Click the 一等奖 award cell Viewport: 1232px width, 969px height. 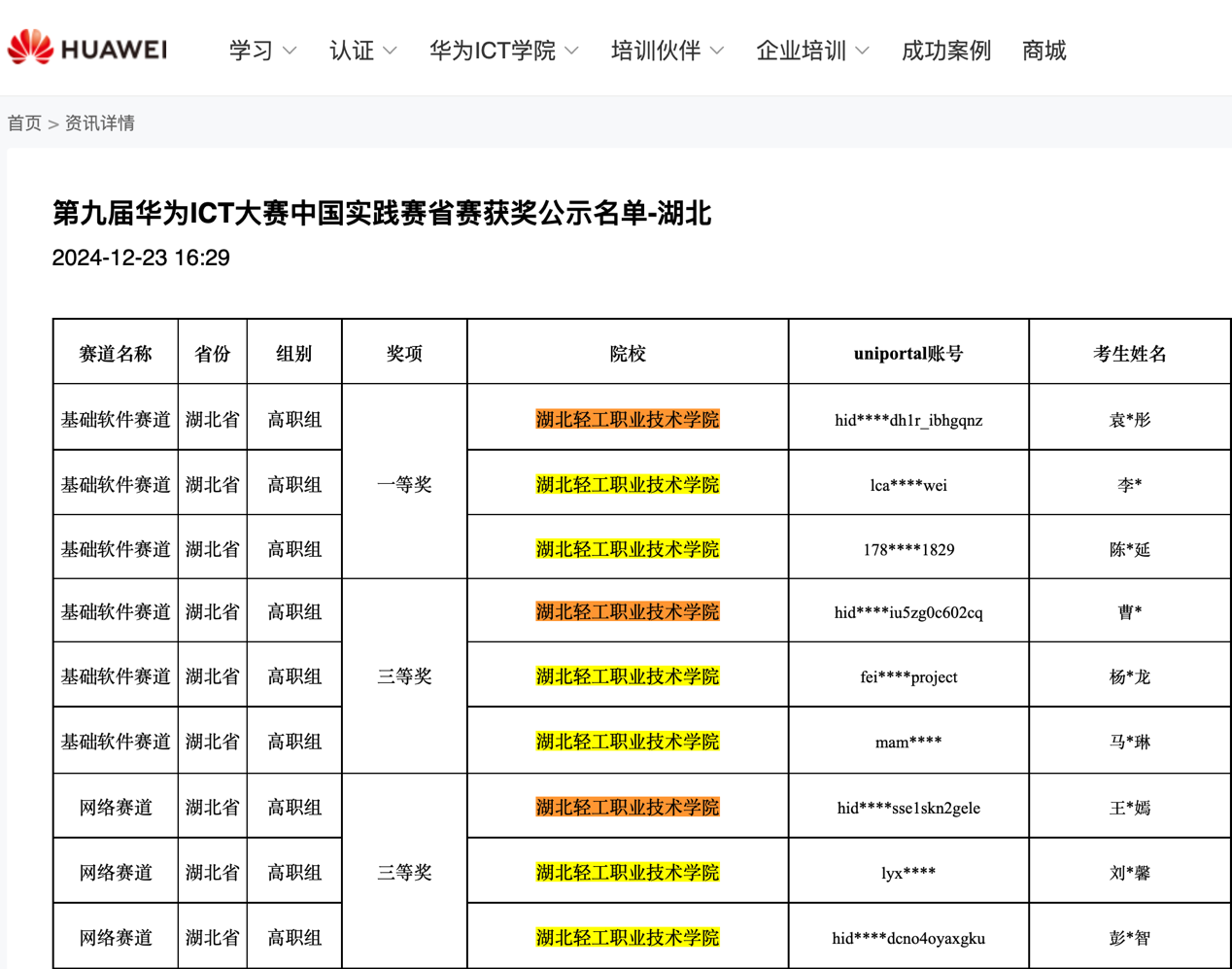[404, 484]
